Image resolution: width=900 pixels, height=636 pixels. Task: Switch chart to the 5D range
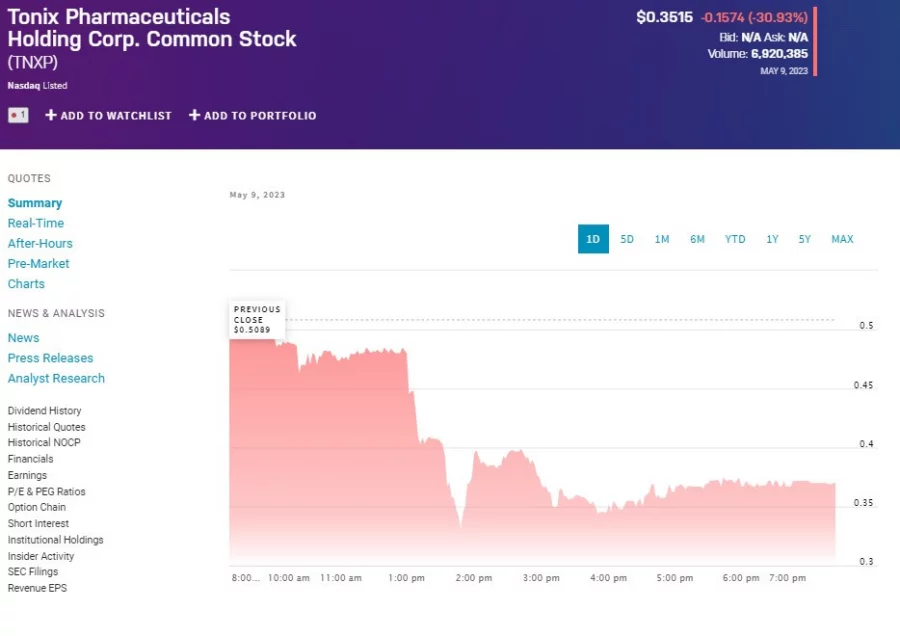(x=627, y=239)
